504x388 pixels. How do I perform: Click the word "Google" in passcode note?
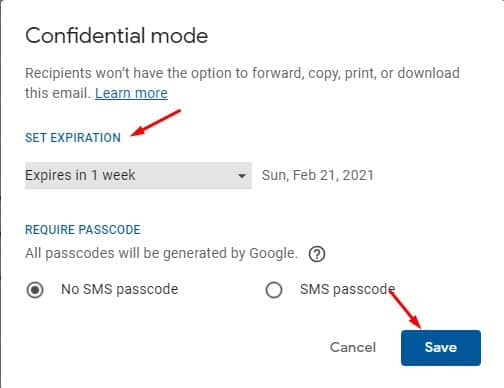click(272, 254)
